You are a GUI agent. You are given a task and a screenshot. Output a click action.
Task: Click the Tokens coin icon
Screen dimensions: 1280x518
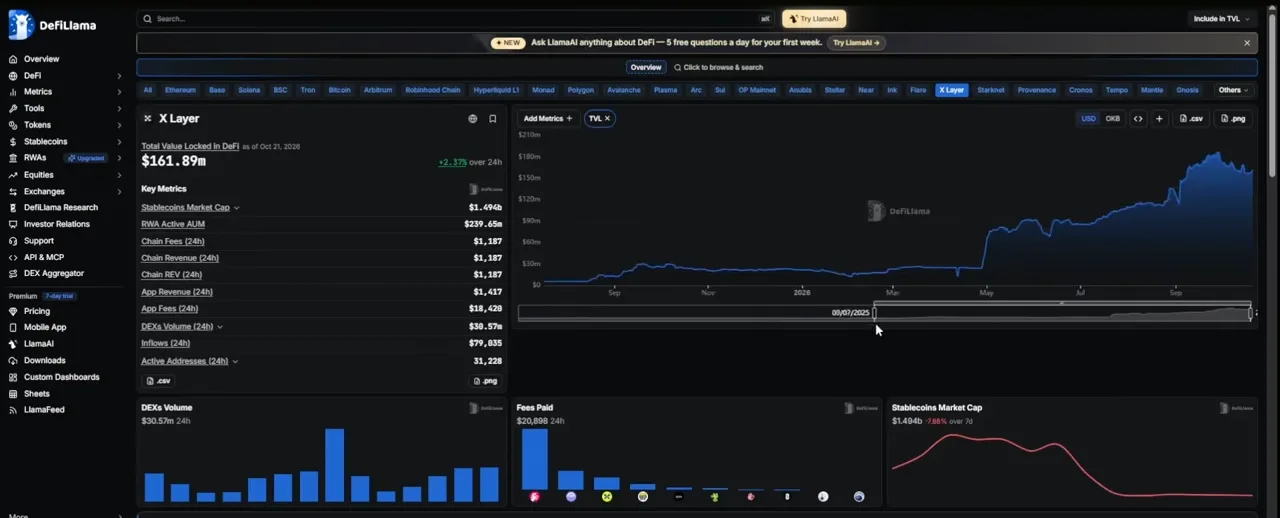click(x=13, y=125)
